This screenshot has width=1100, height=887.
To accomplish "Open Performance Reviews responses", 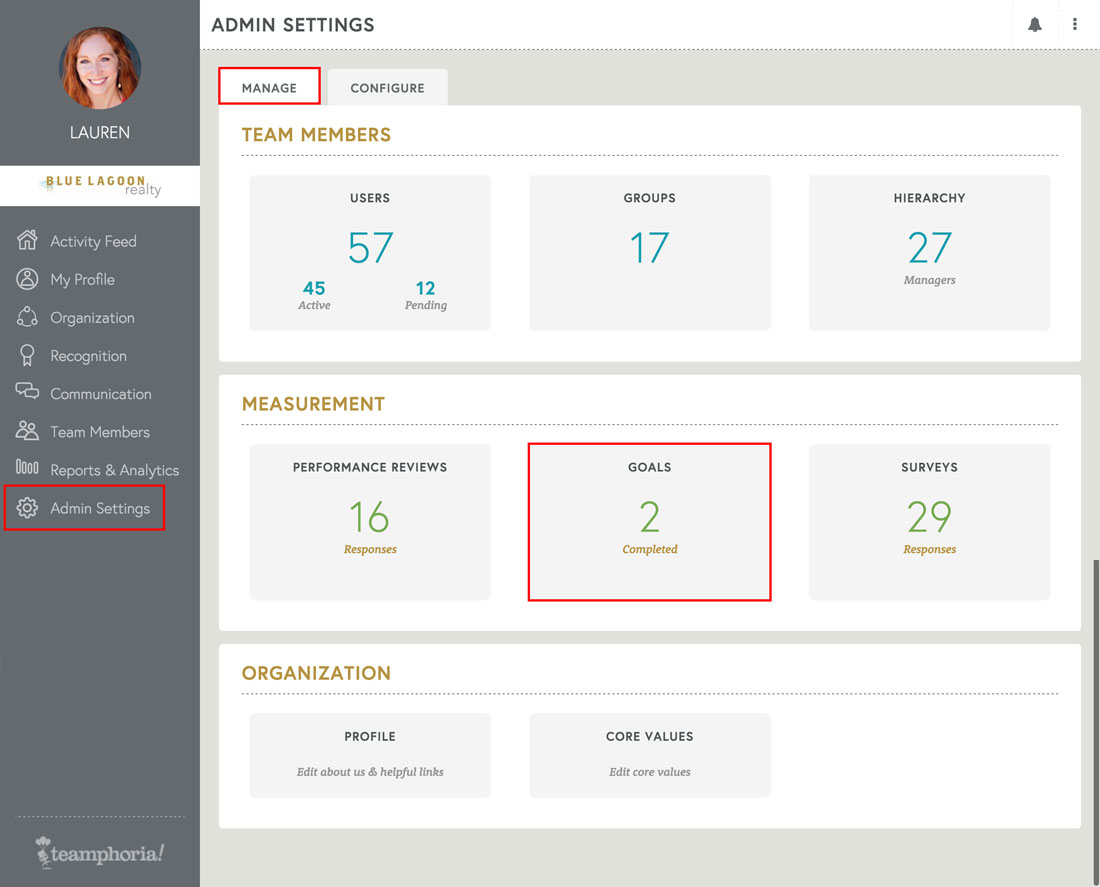I will [x=370, y=521].
